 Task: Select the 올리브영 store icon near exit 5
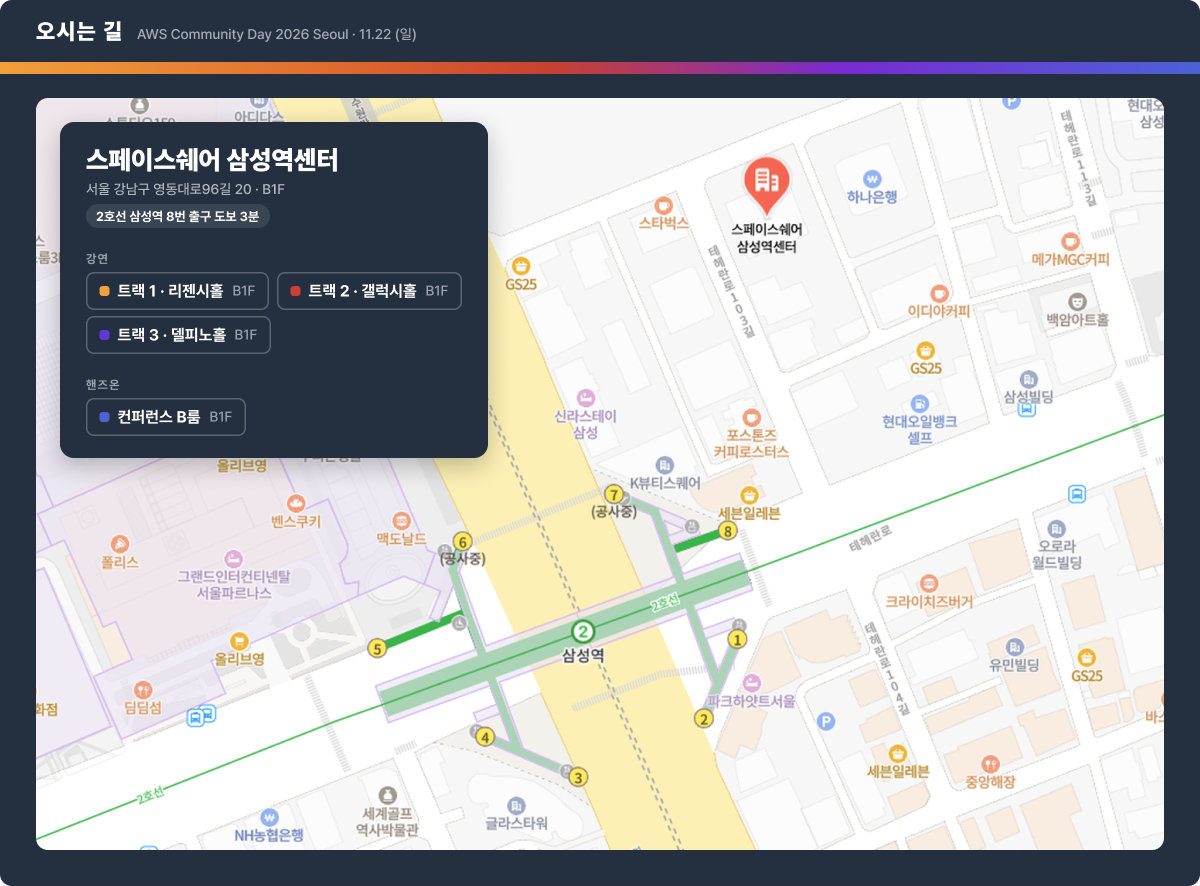coord(239,641)
